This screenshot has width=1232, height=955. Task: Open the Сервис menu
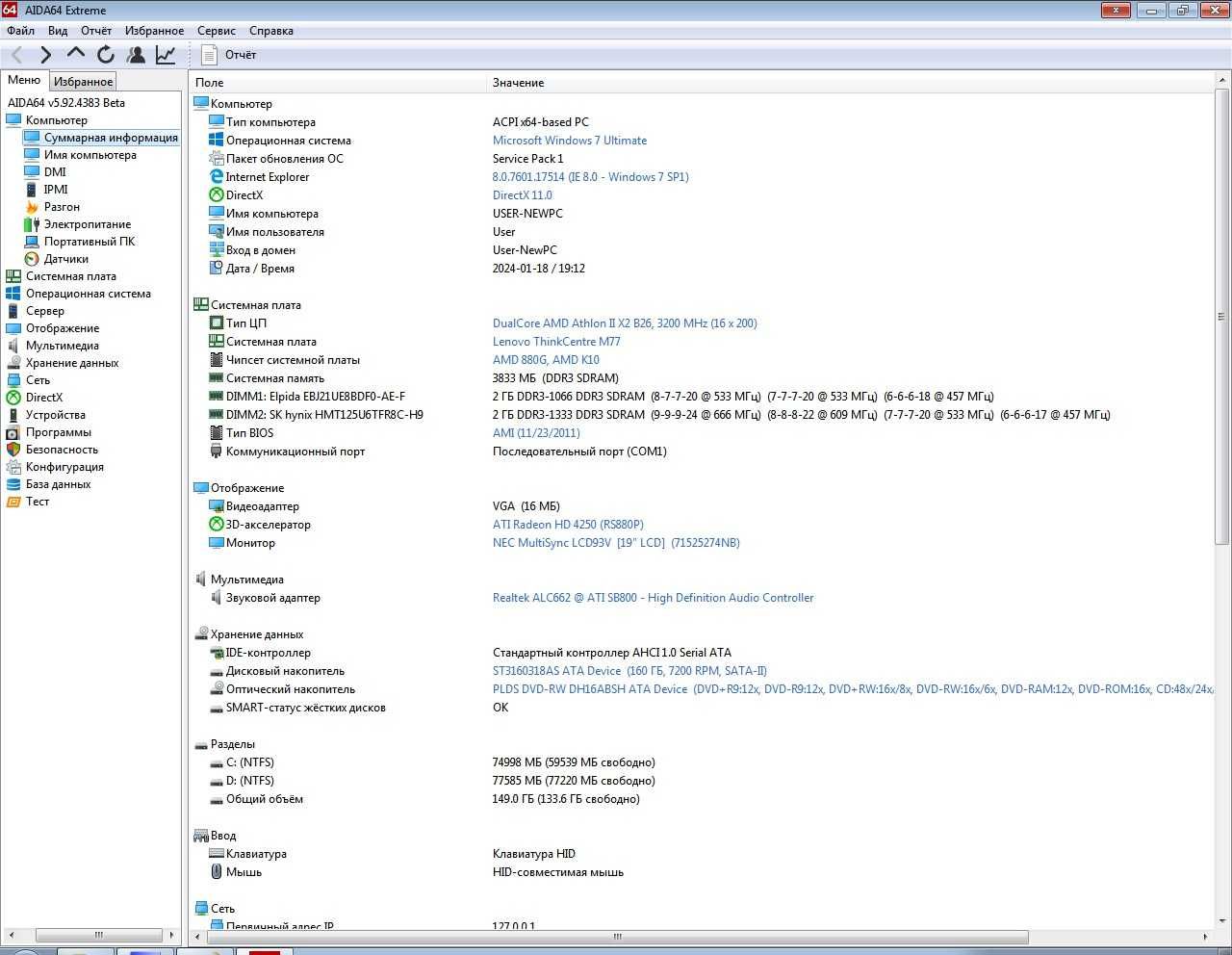217,31
